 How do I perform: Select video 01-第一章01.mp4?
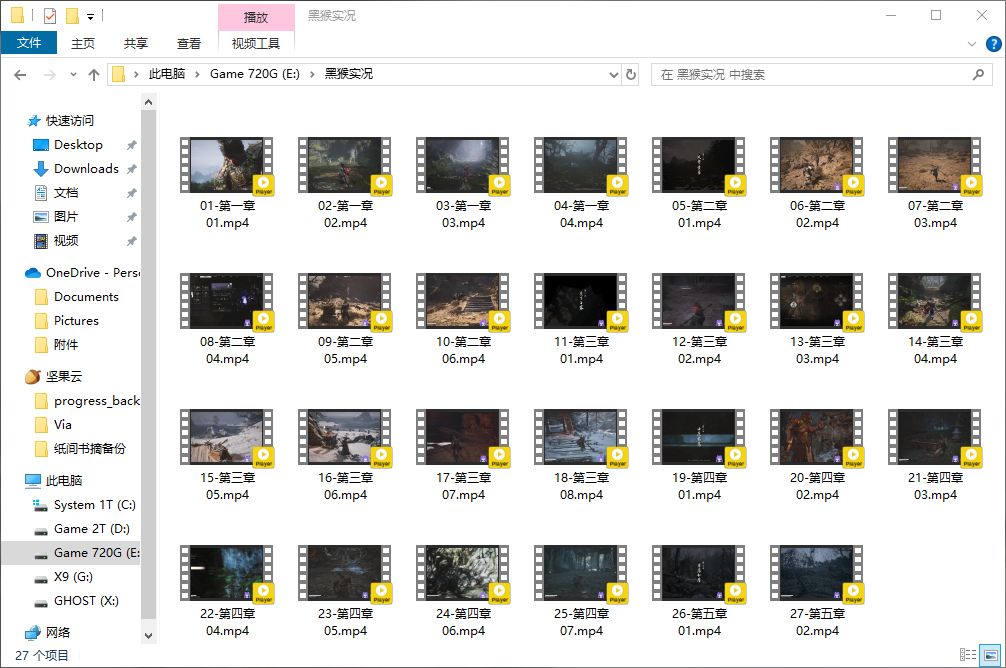[227, 184]
